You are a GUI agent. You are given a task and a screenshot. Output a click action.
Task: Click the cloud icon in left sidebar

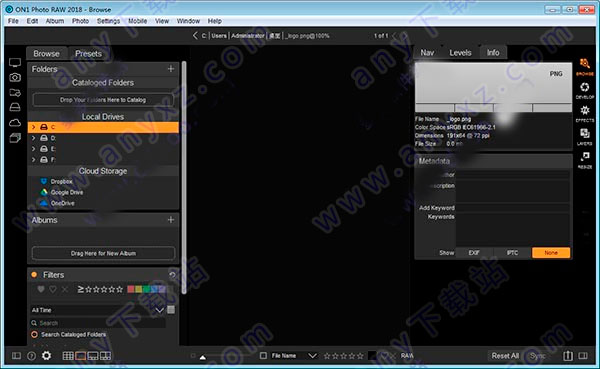[x=15, y=122]
